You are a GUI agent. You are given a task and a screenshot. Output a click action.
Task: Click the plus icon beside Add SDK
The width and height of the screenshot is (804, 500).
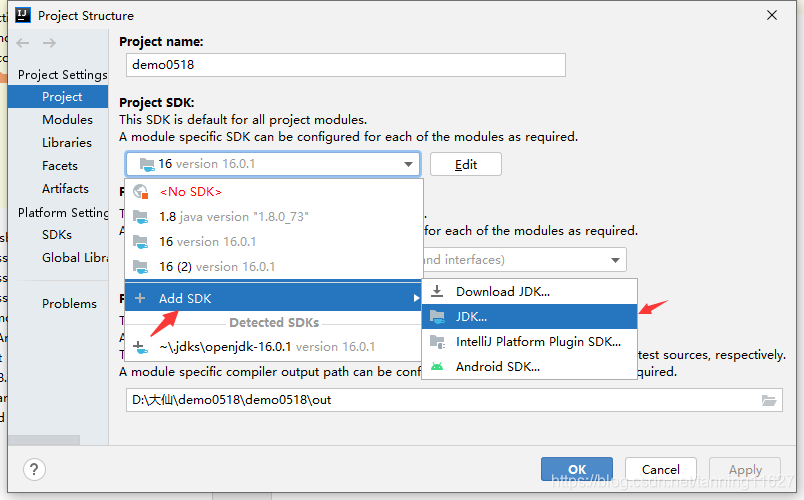point(140,298)
